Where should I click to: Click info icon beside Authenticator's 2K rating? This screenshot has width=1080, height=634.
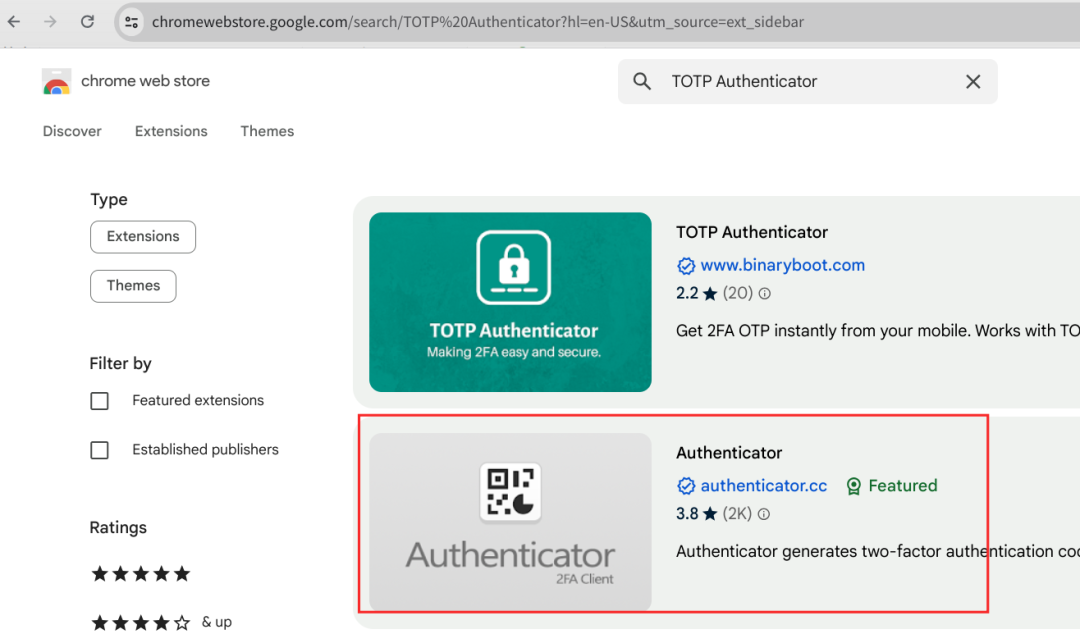[x=764, y=515]
